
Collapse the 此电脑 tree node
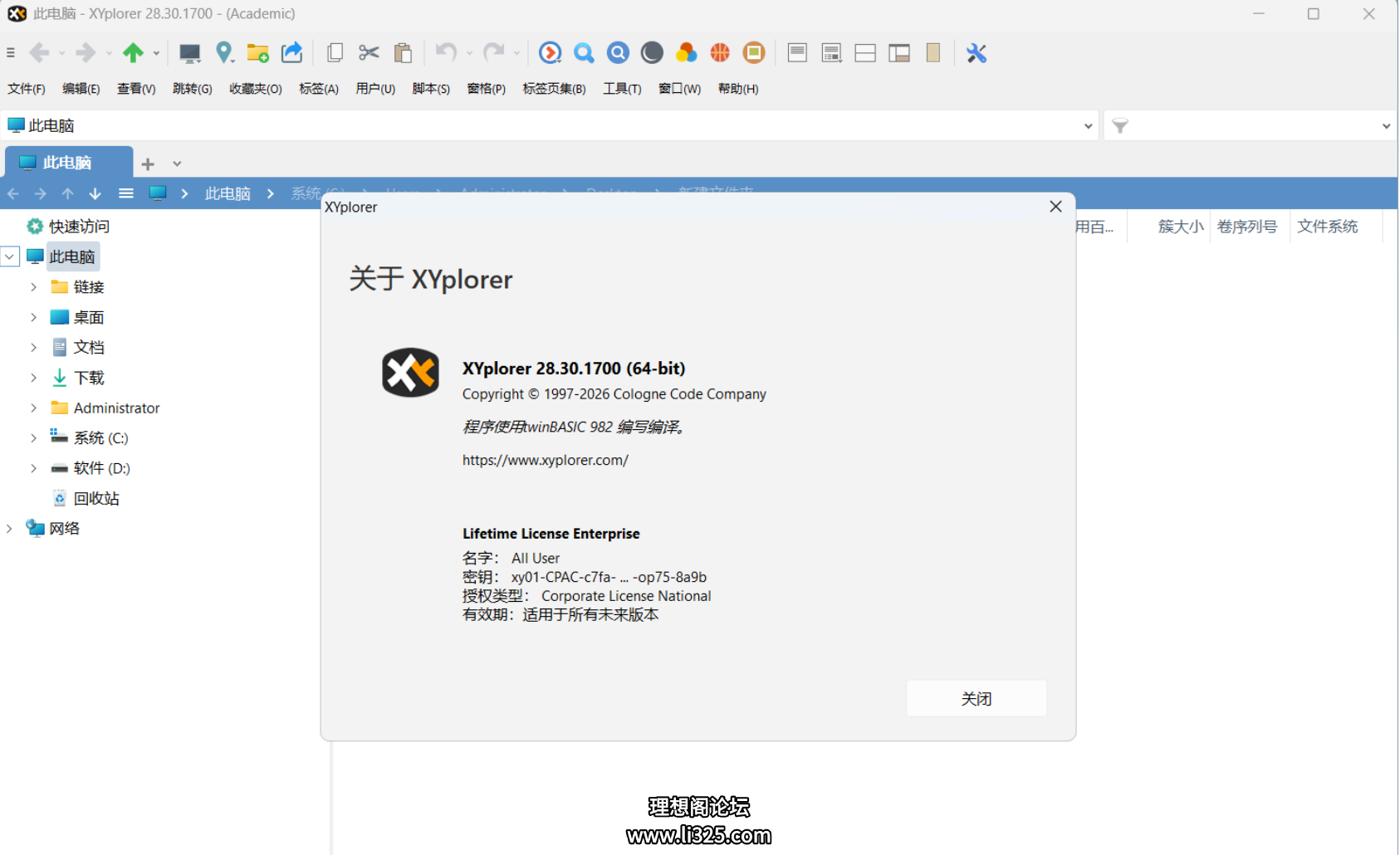point(10,256)
